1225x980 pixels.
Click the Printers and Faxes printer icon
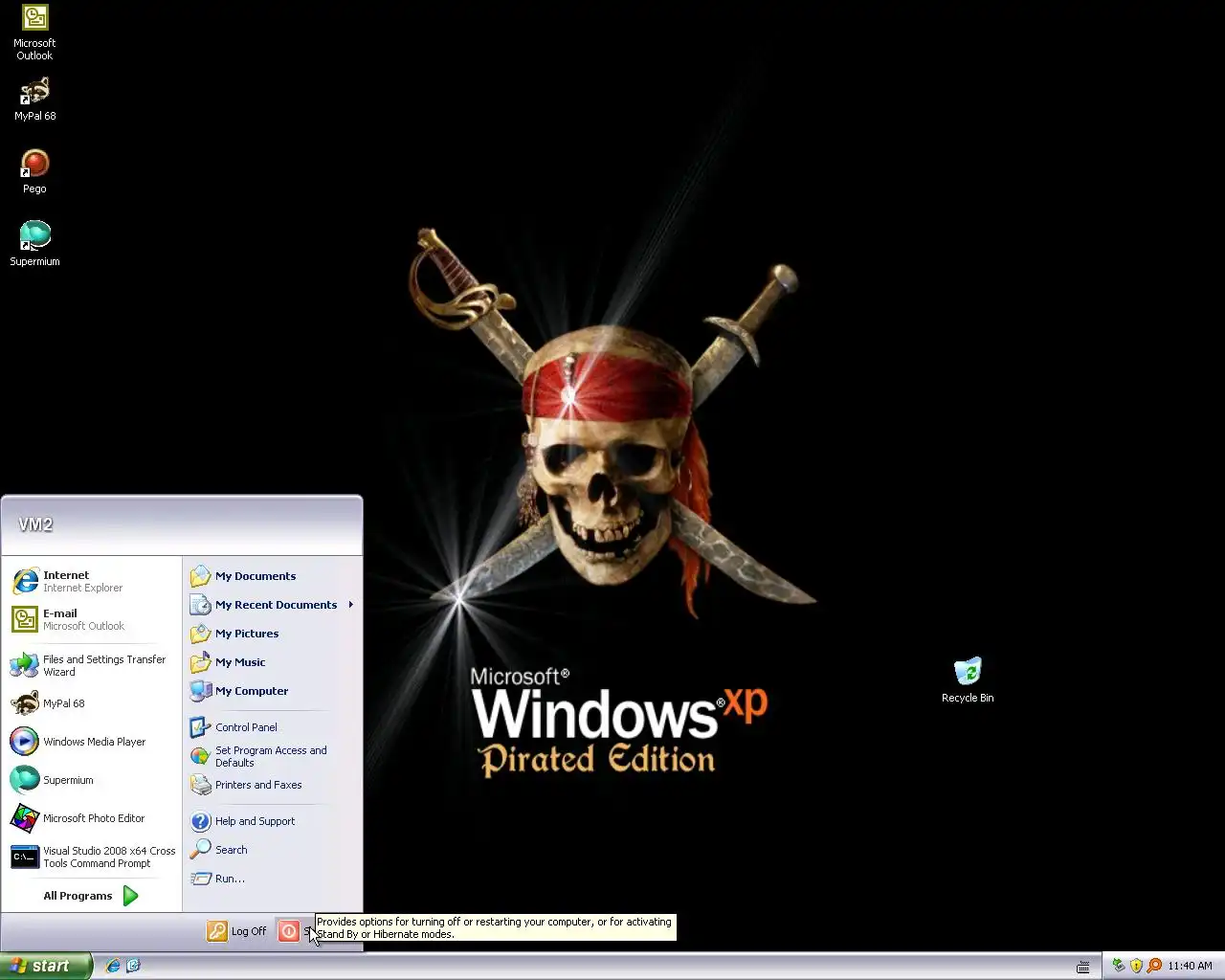coord(199,785)
